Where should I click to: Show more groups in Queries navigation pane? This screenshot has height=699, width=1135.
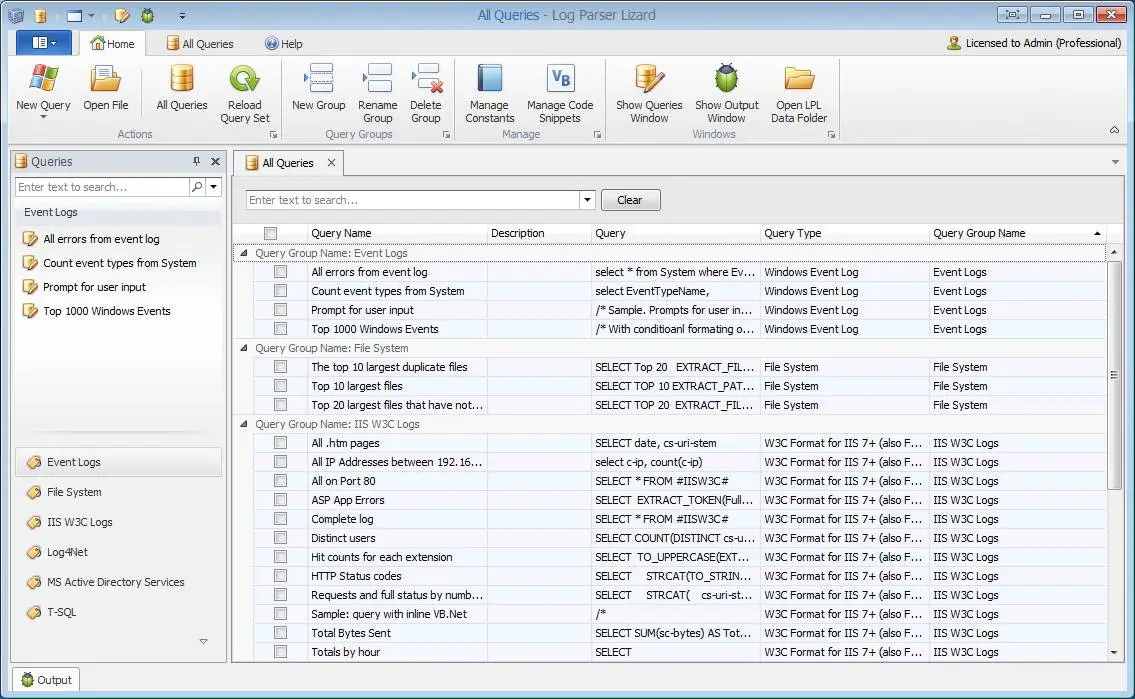click(203, 641)
